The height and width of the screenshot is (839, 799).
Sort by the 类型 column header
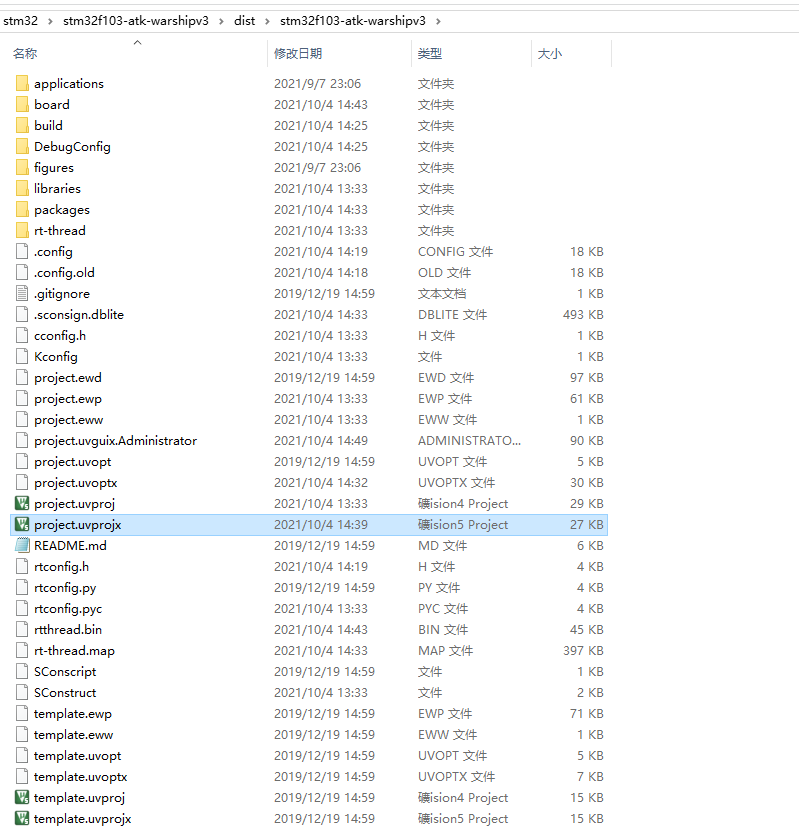click(x=430, y=54)
